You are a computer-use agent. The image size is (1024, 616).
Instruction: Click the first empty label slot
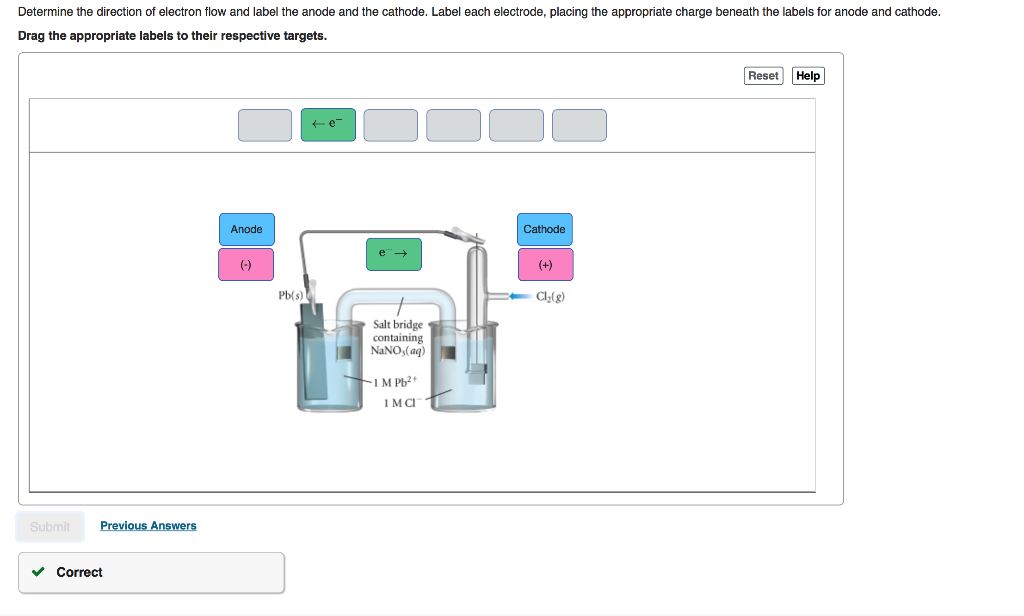pyautogui.click(x=264, y=124)
